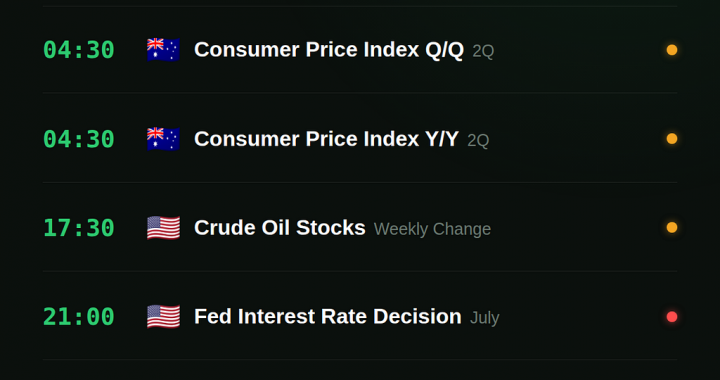Click orange impact dot for CPI Q/Q
This screenshot has width=720, height=380.
672,50
